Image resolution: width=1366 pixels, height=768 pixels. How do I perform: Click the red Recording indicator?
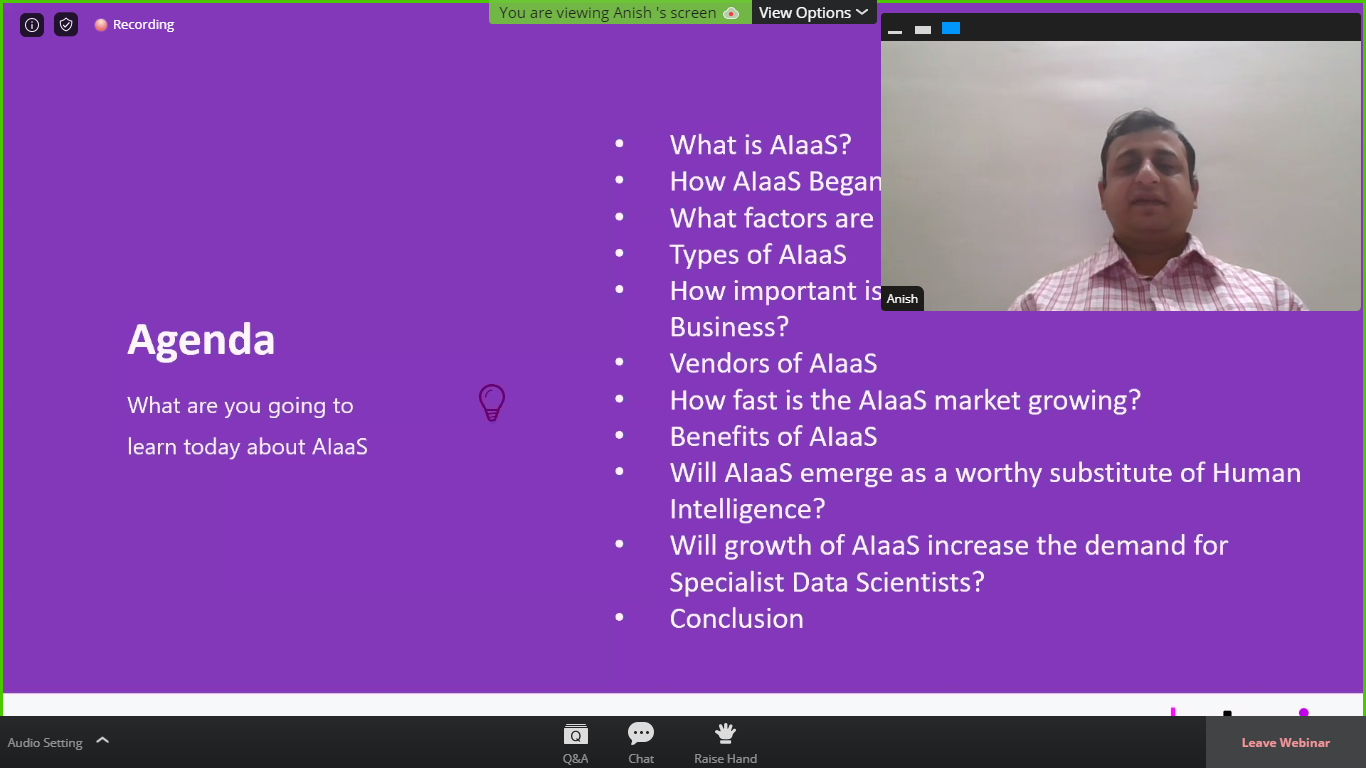[134, 25]
